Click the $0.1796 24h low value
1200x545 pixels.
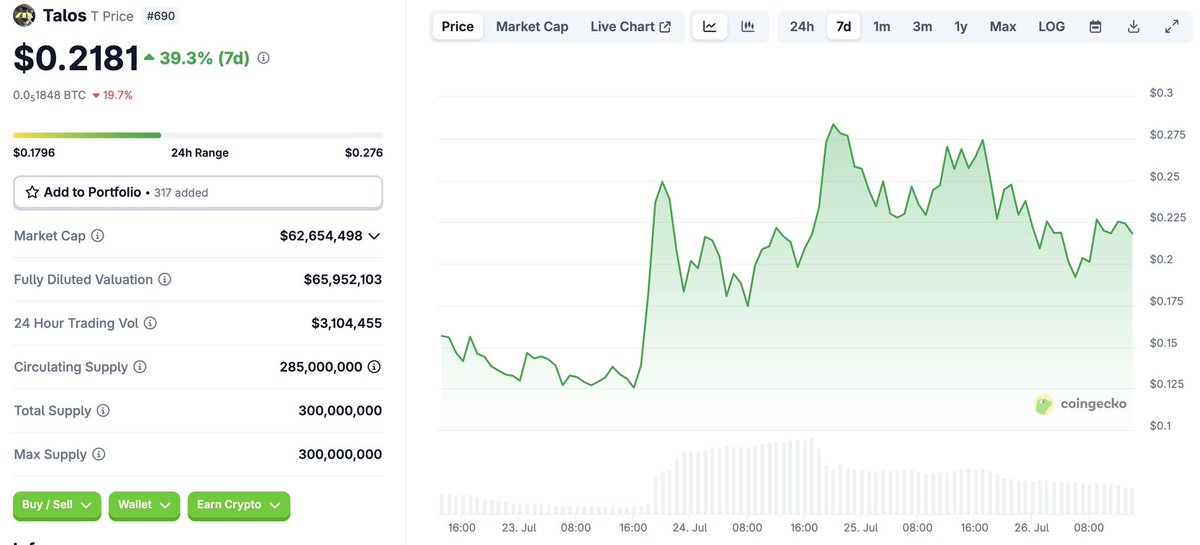(33, 153)
